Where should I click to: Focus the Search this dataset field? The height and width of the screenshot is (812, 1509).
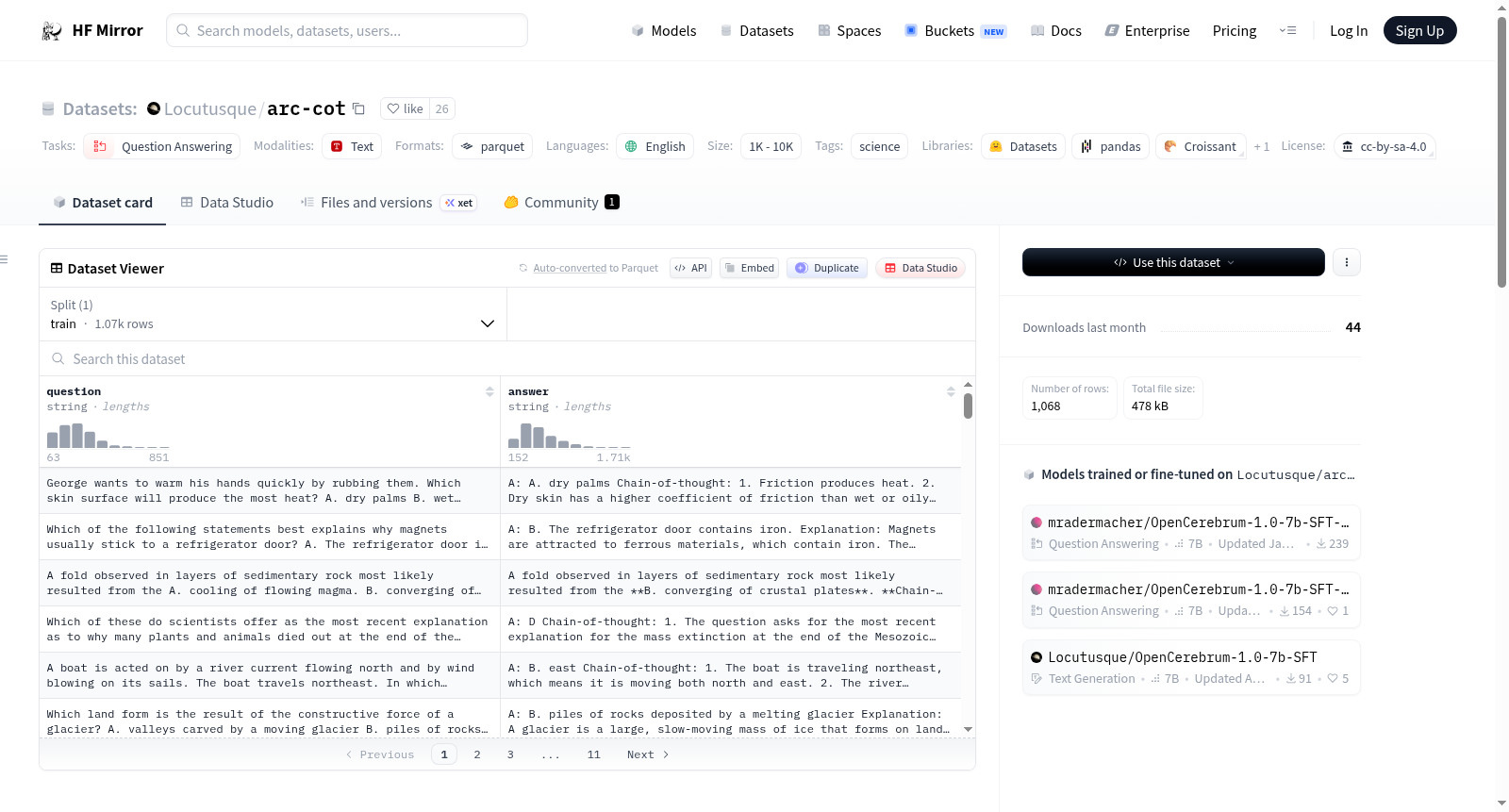(x=507, y=358)
